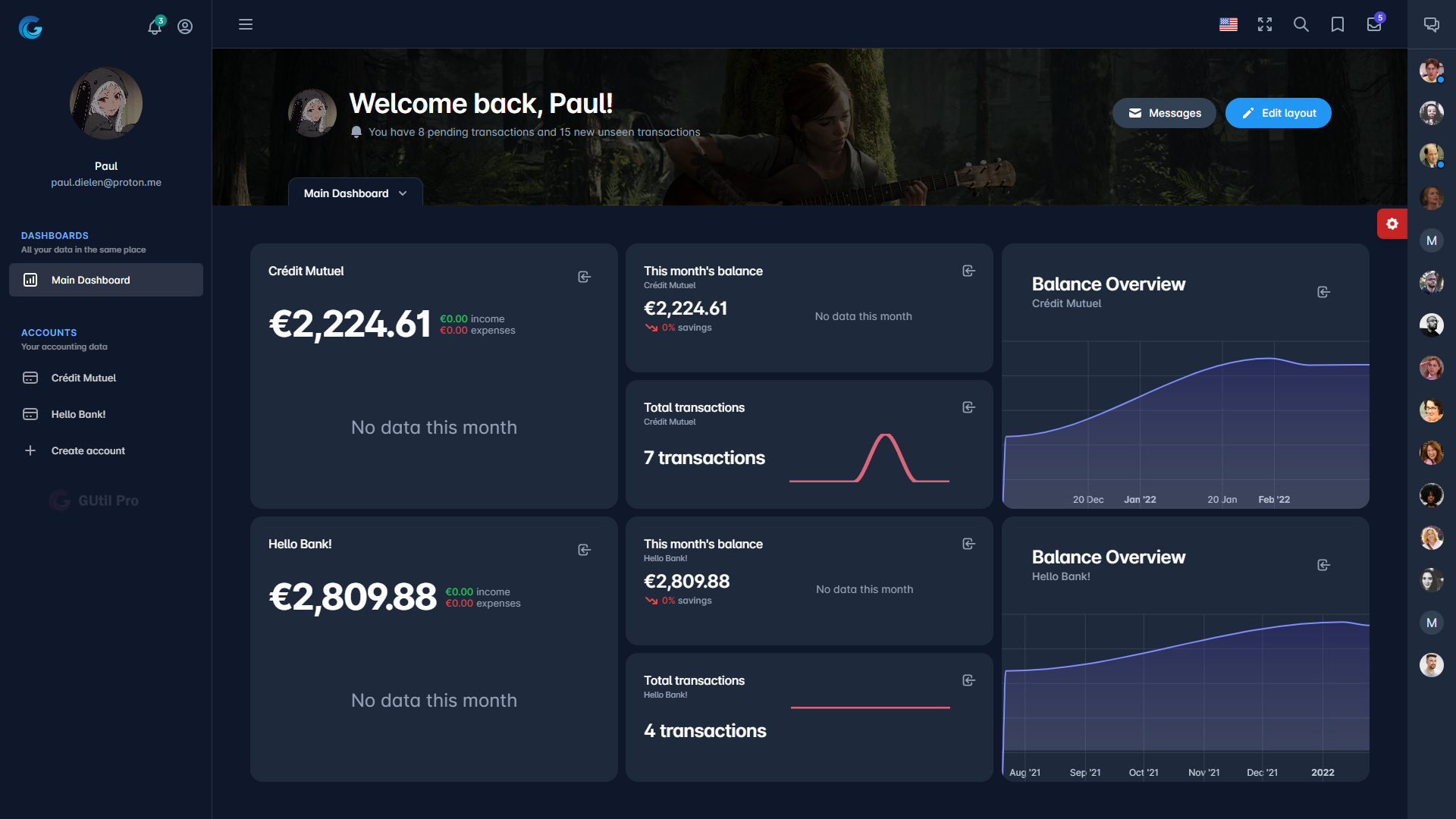Click the user profile icon in sidebar header
The image size is (1456, 819).
coord(185,27)
